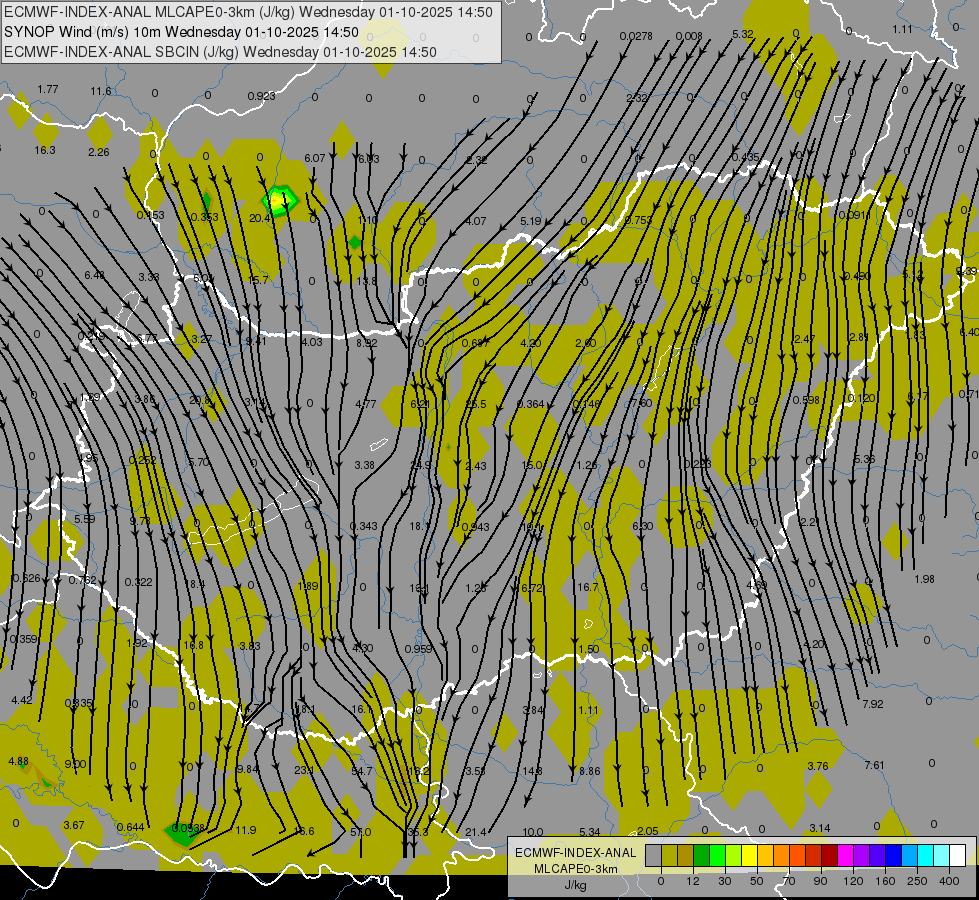Click the map value 11.6
The width and height of the screenshot is (979, 900).
point(101,91)
